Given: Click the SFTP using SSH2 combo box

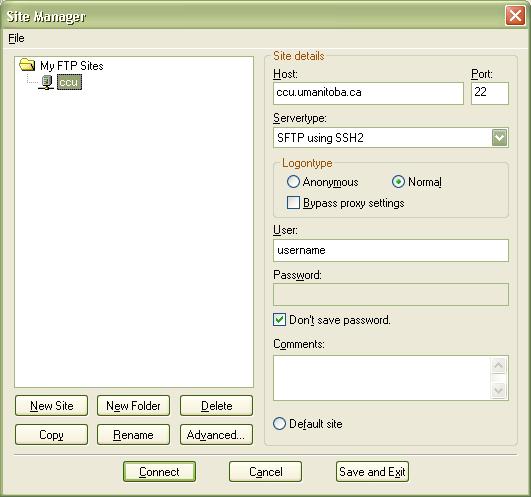Looking at the screenshot, I should [x=390, y=137].
